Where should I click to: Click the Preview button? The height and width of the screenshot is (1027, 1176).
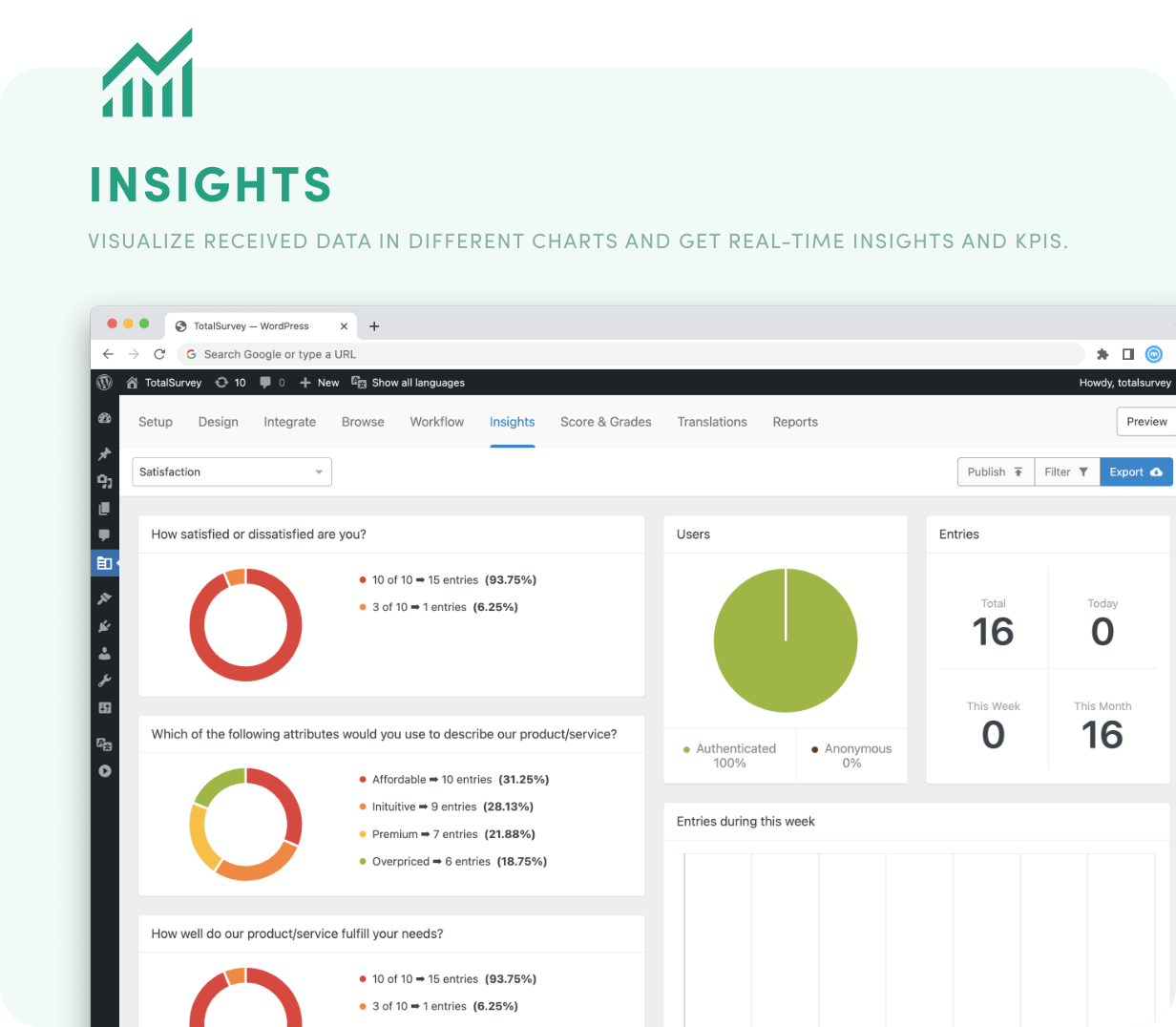pyautogui.click(x=1146, y=422)
